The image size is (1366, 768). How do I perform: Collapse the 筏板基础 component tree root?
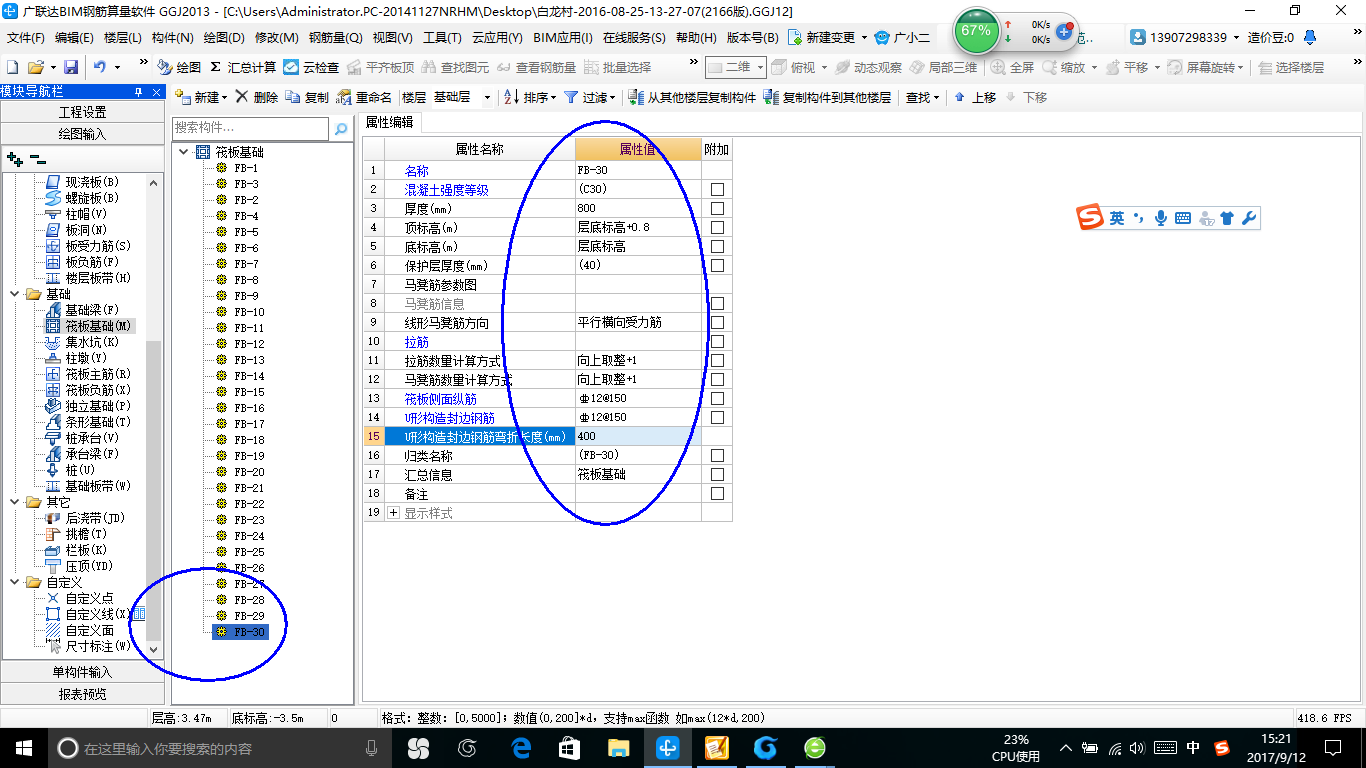[x=183, y=152]
